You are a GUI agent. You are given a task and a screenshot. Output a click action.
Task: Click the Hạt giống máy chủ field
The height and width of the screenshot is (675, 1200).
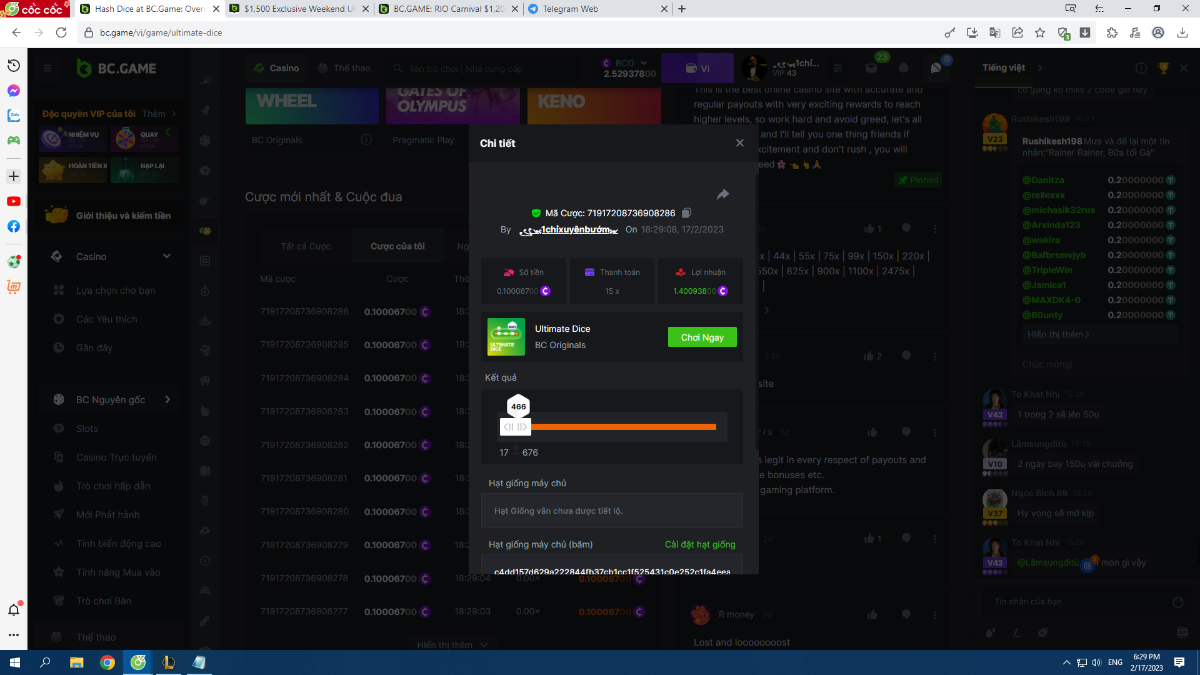(x=612, y=511)
